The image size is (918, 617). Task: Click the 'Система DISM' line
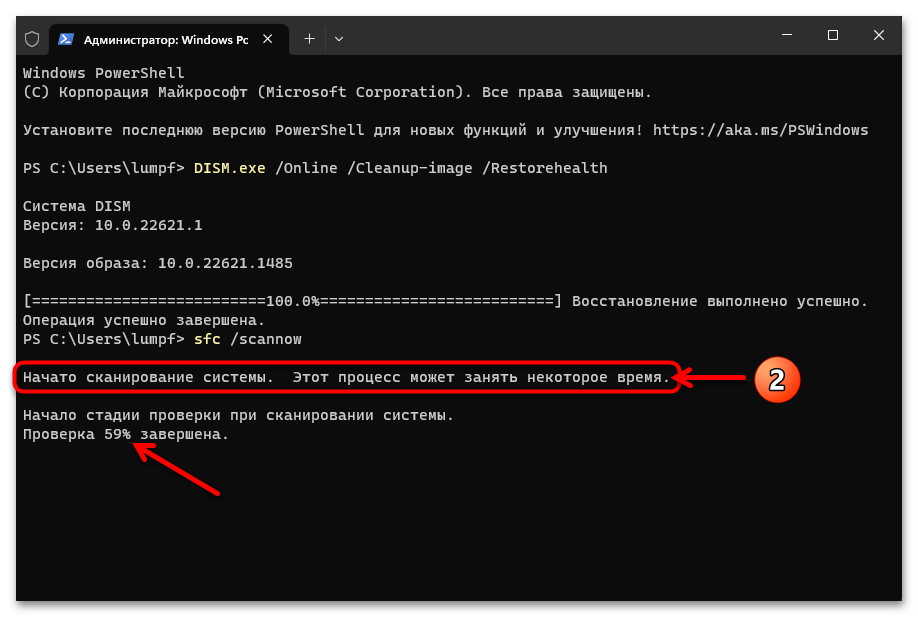(x=77, y=206)
